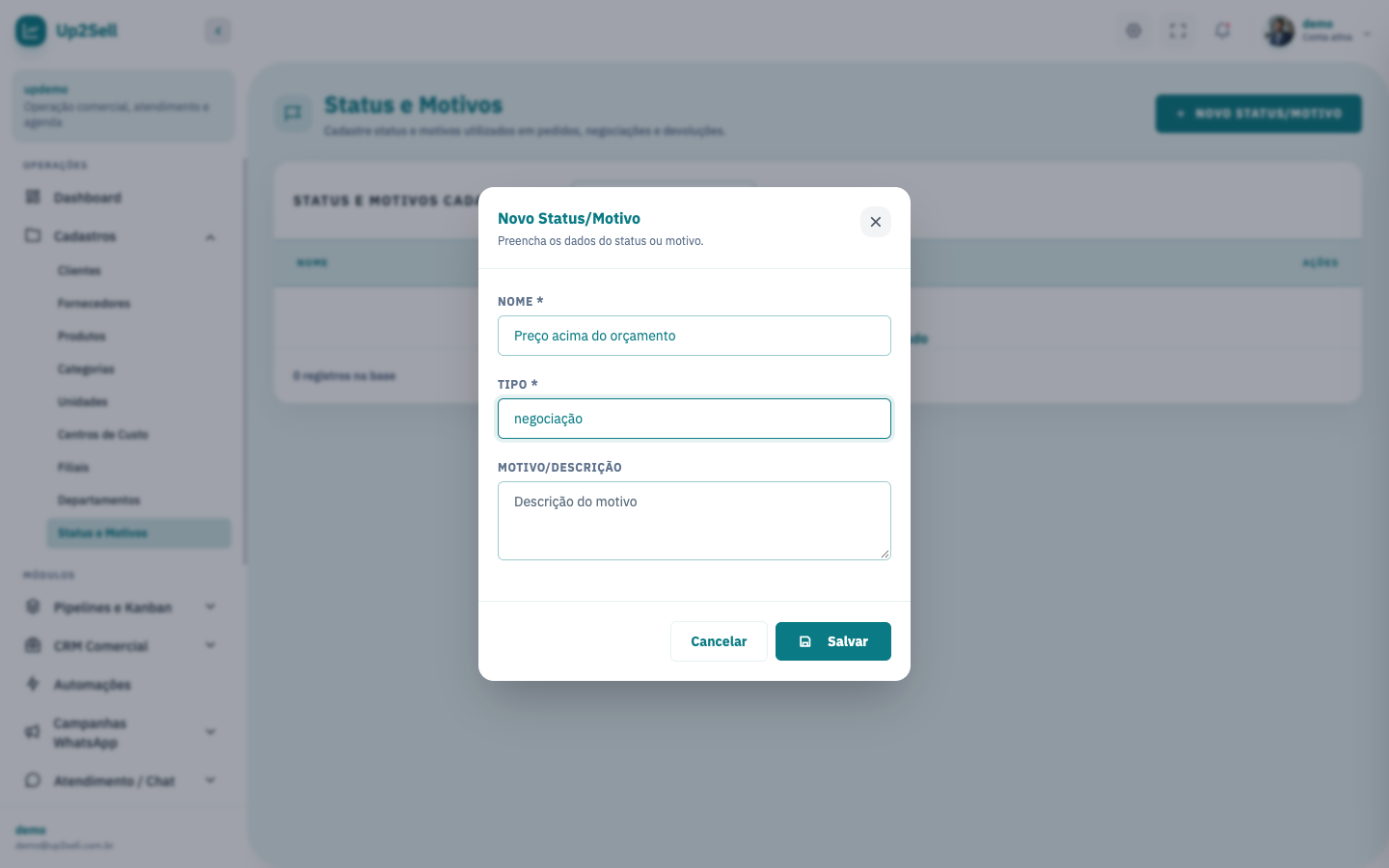1389x868 pixels.
Task: Open the settings gear in the header
Action: click(x=1133, y=31)
